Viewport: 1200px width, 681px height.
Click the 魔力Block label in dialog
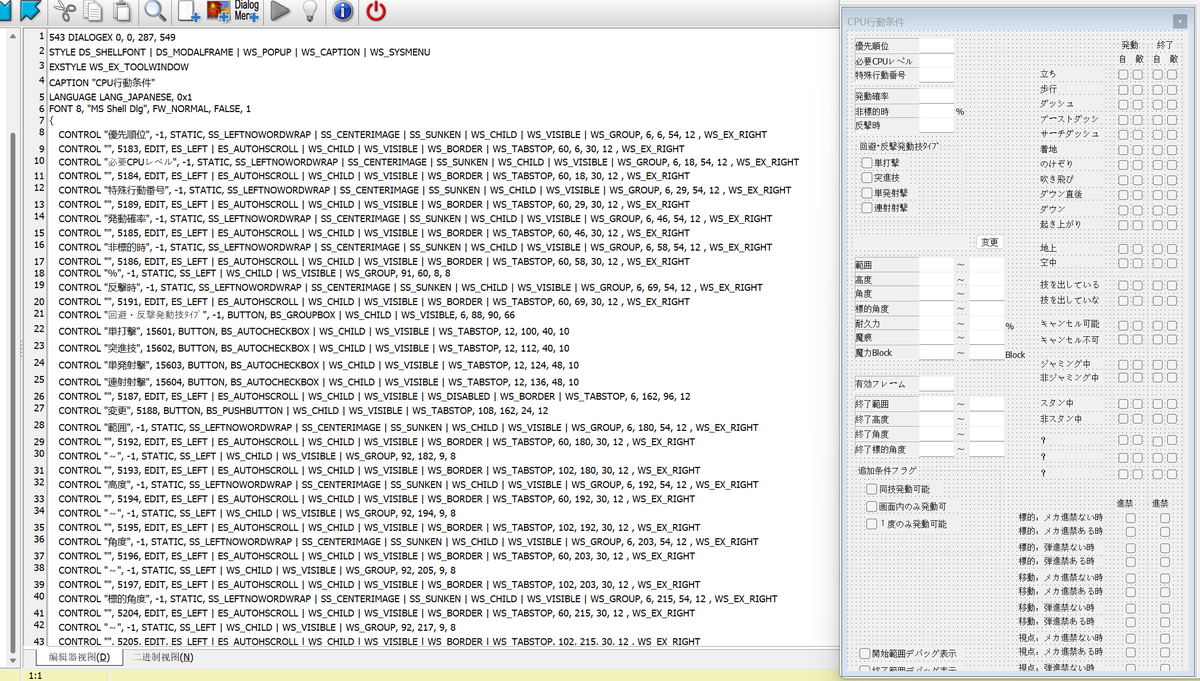click(x=874, y=353)
